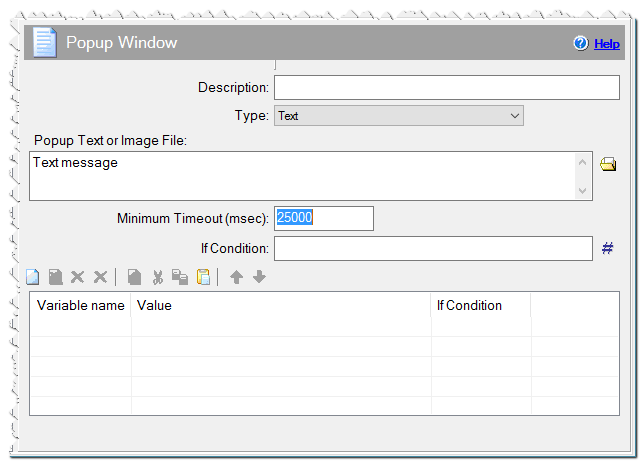Click the copy icon in the toolbar

[x=180, y=277]
